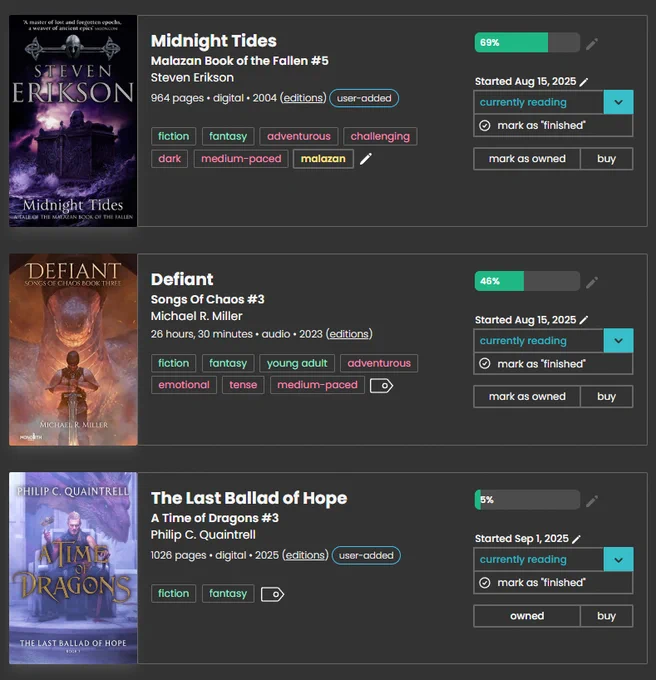Open author Steven Erikson

pos(192,78)
